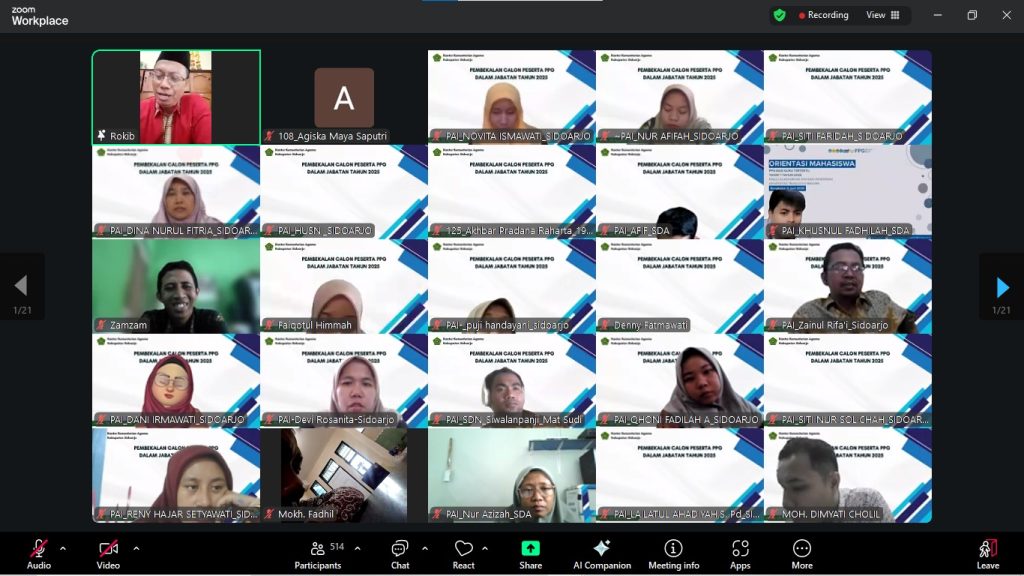Click the green encryption shield icon
The height and width of the screenshot is (576, 1024).
(779, 15)
